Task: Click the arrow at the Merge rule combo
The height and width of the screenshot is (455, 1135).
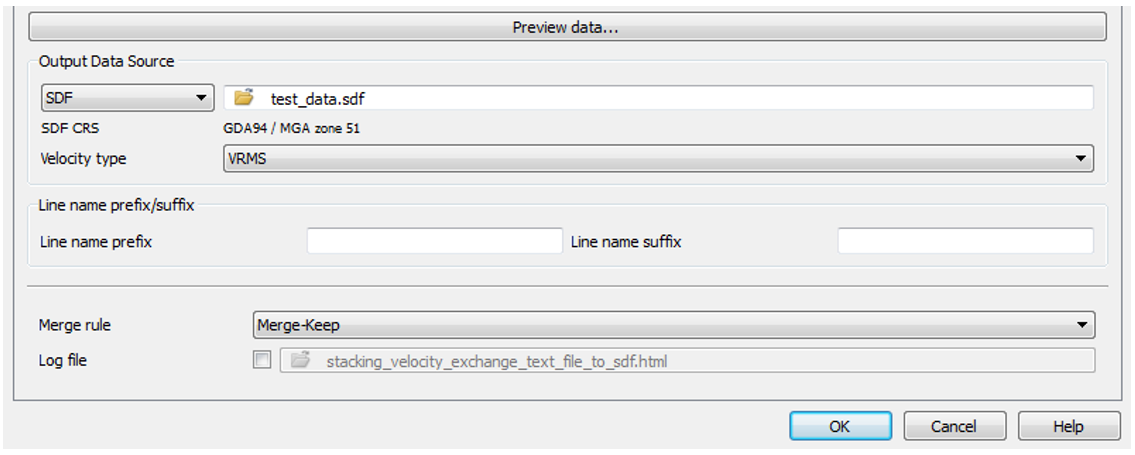Action: tap(1081, 325)
